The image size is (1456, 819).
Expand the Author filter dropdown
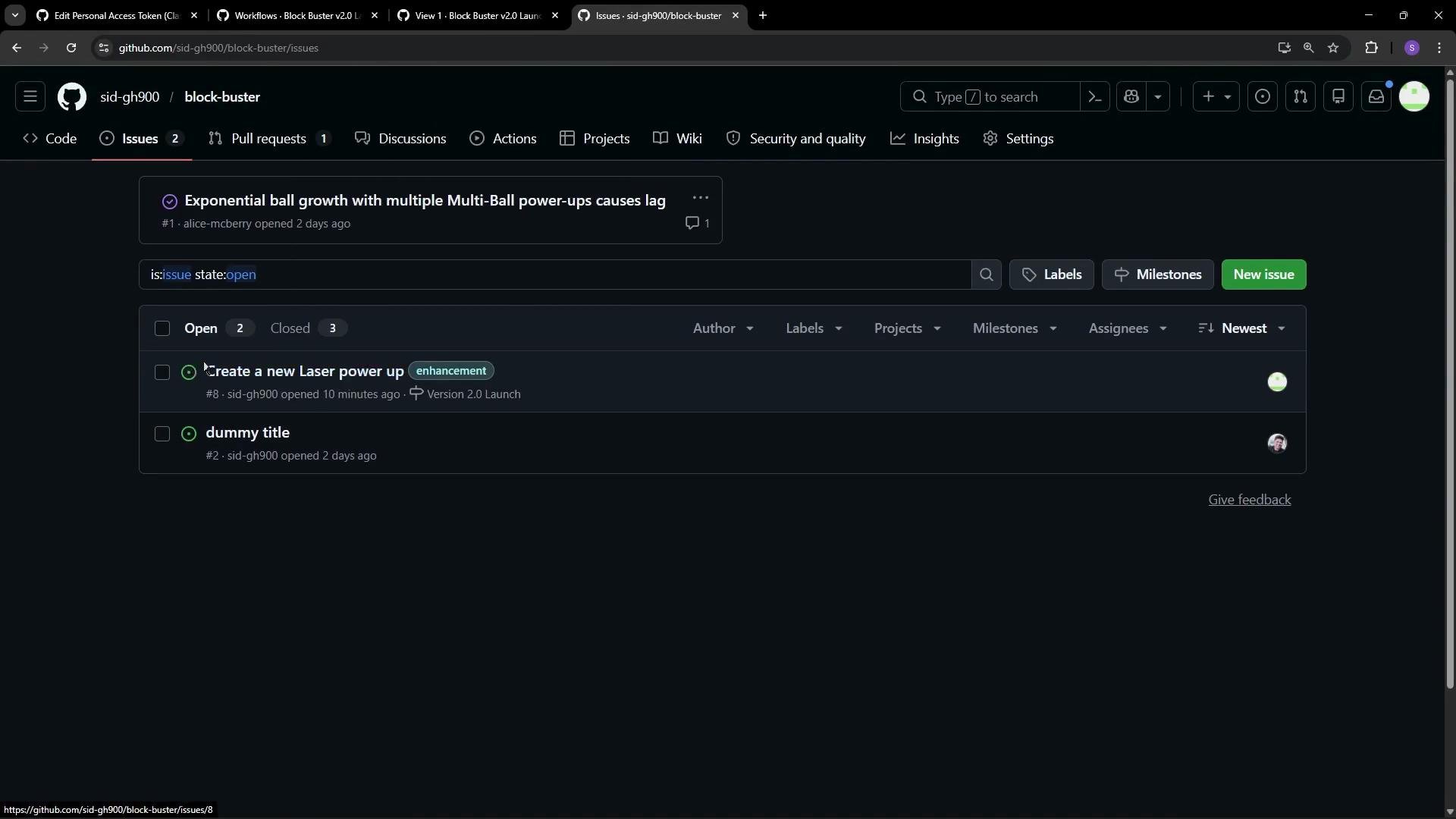coord(723,328)
